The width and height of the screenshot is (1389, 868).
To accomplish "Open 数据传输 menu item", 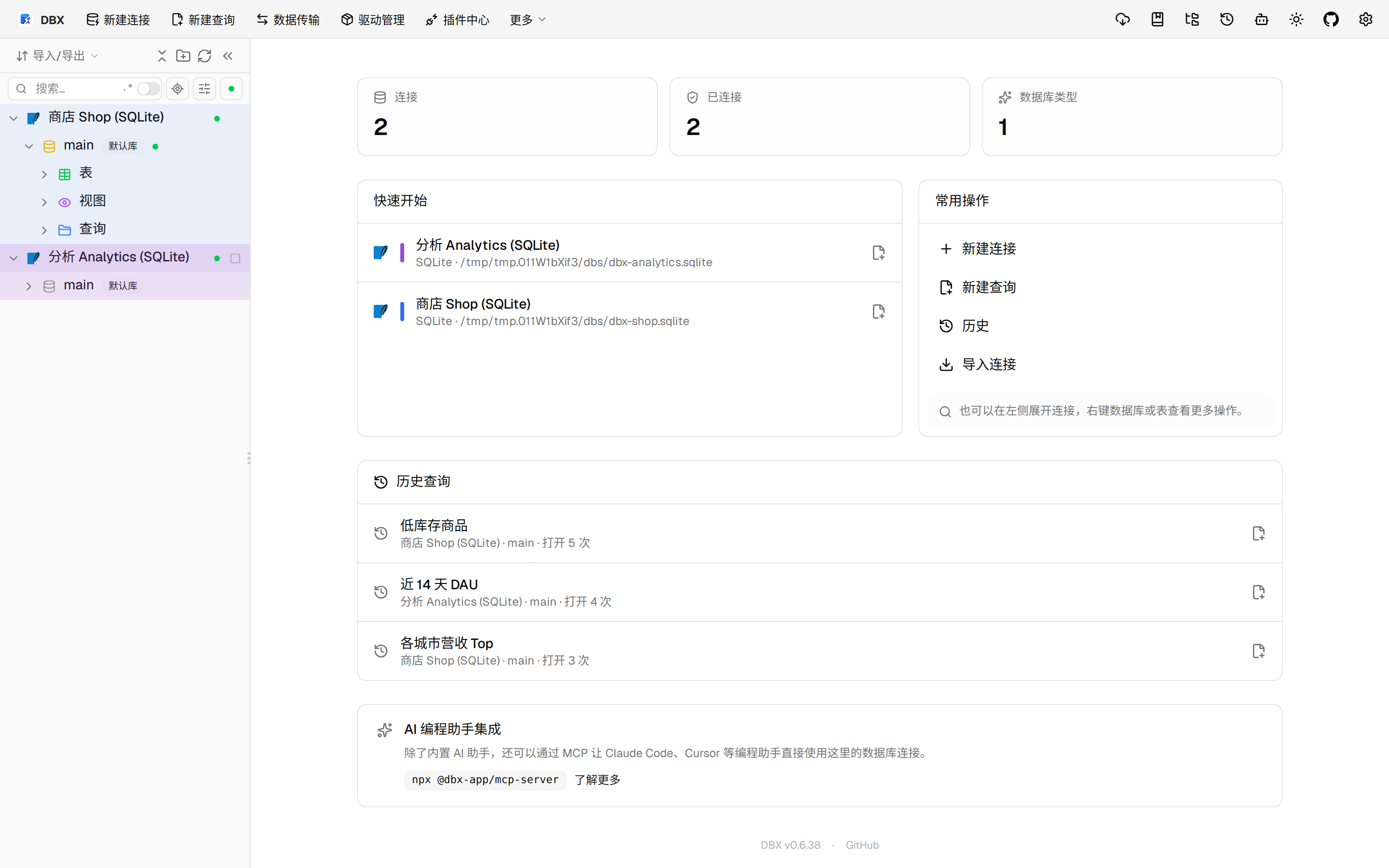I will 288,19.
